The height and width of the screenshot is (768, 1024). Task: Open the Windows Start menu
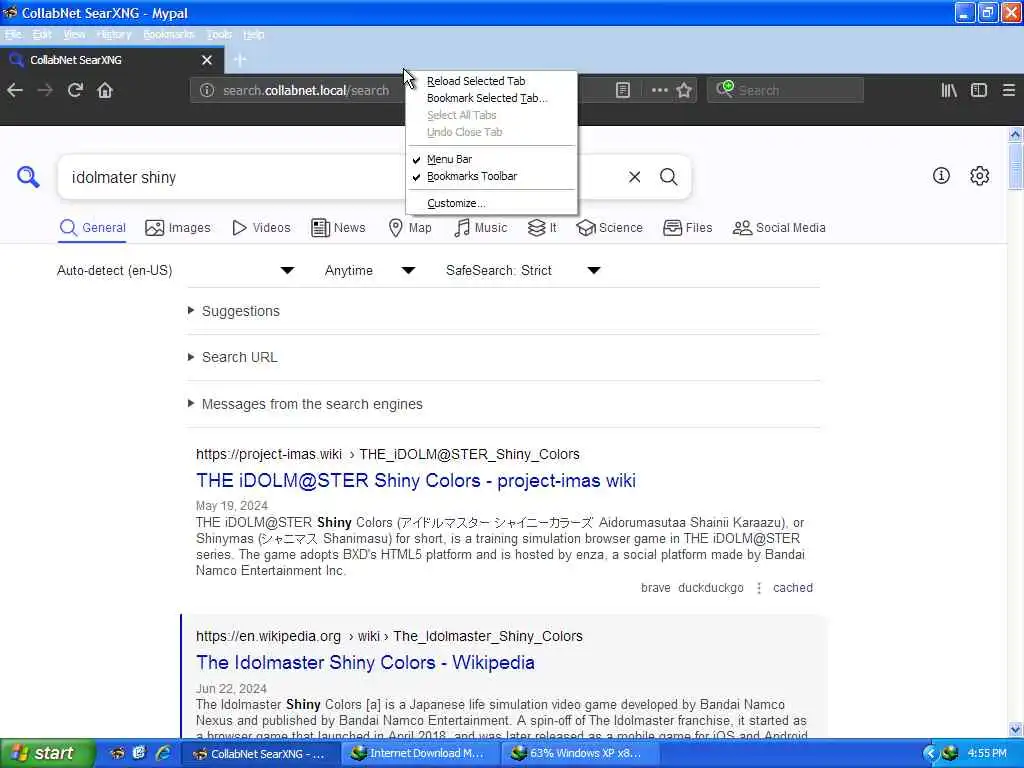(x=48, y=754)
